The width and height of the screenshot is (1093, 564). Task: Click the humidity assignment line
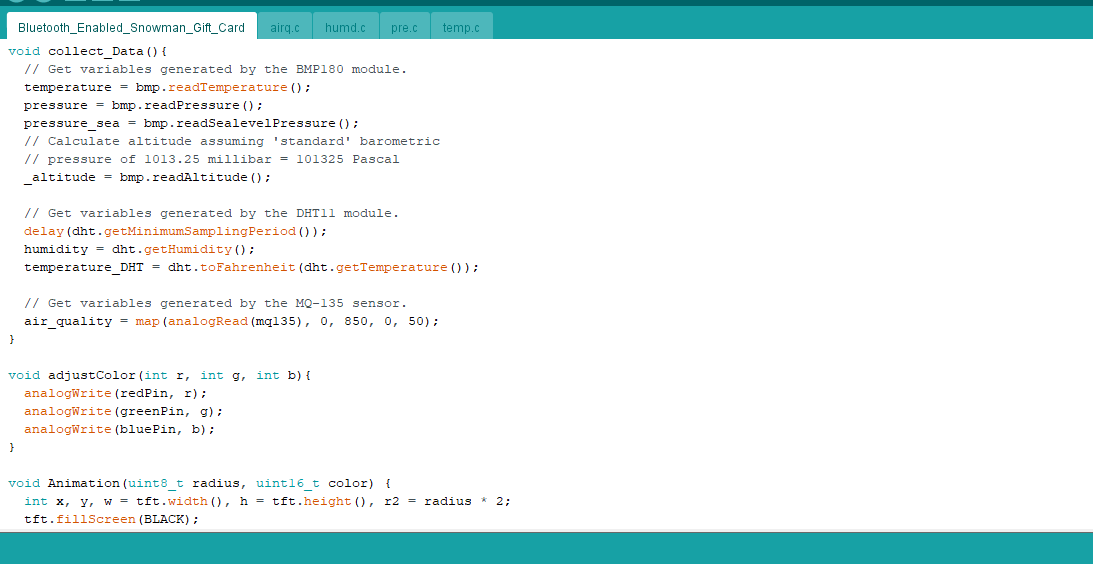click(x=140, y=249)
